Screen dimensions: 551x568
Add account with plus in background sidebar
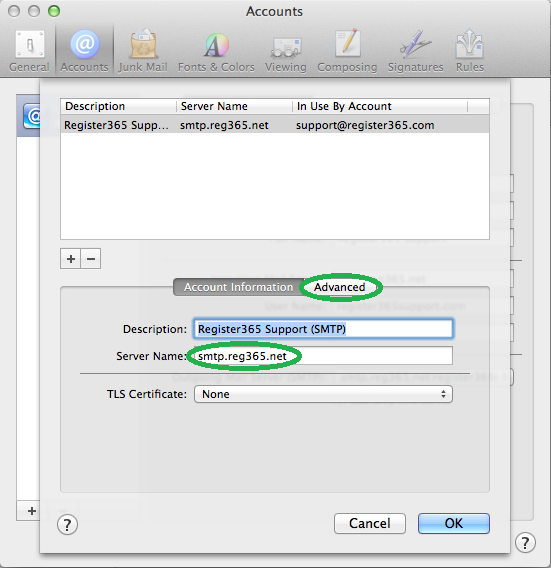pyautogui.click(x=32, y=511)
